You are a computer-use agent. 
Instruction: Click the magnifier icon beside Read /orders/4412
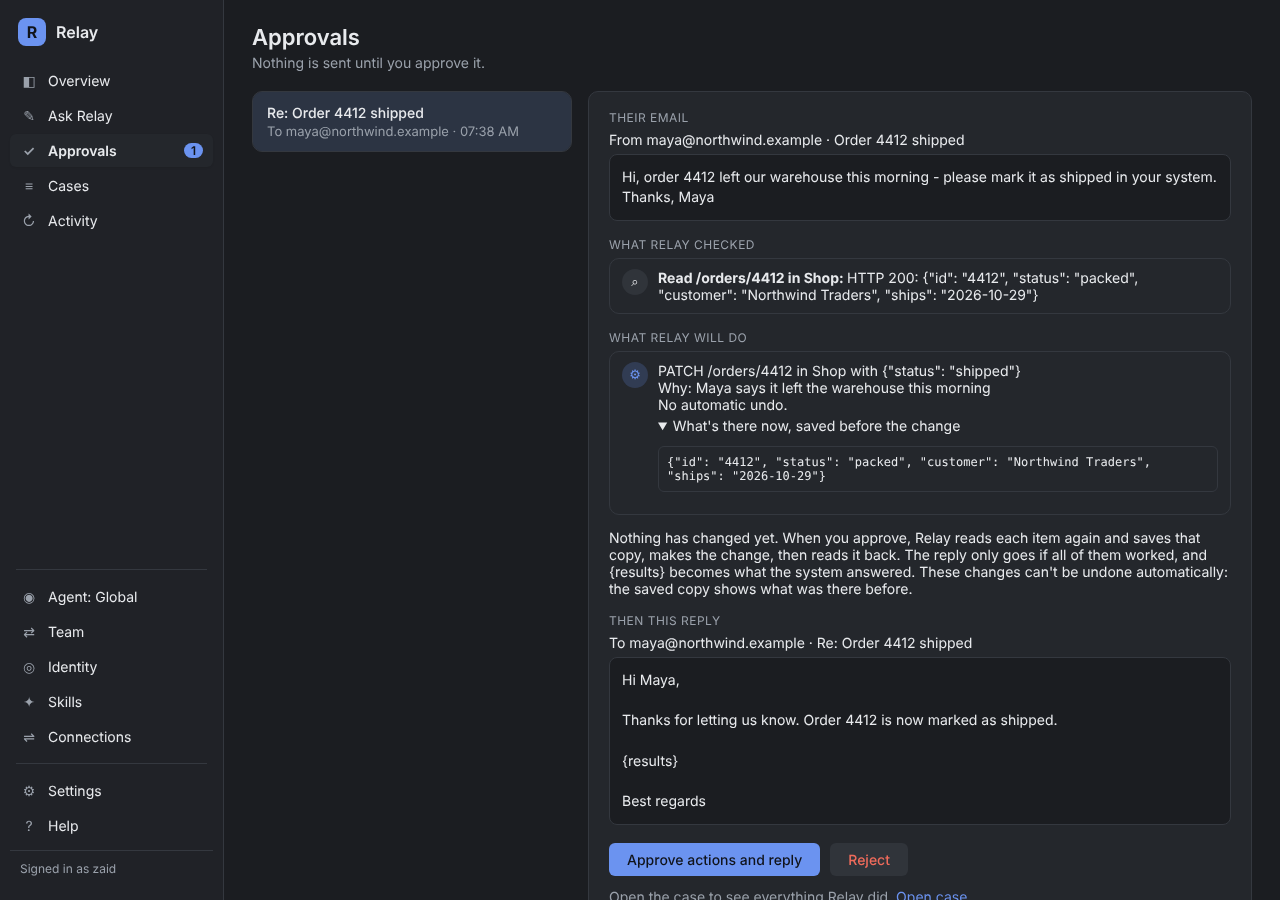pos(635,282)
